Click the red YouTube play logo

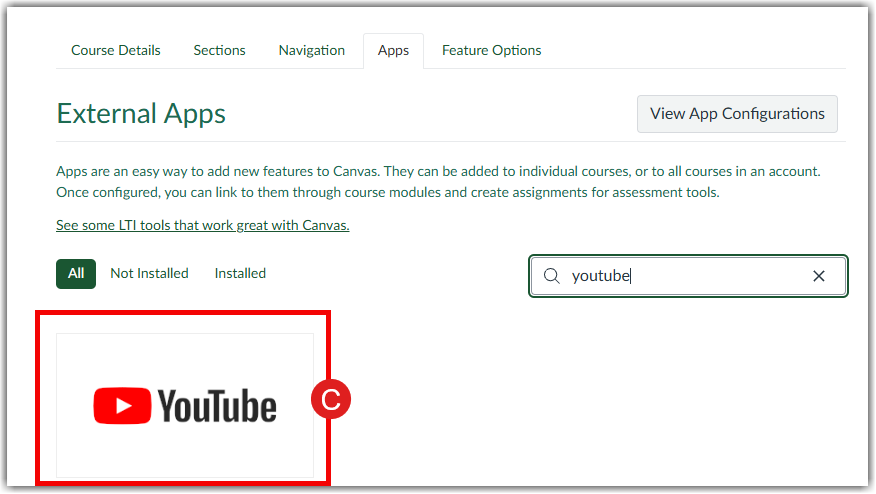click(122, 406)
